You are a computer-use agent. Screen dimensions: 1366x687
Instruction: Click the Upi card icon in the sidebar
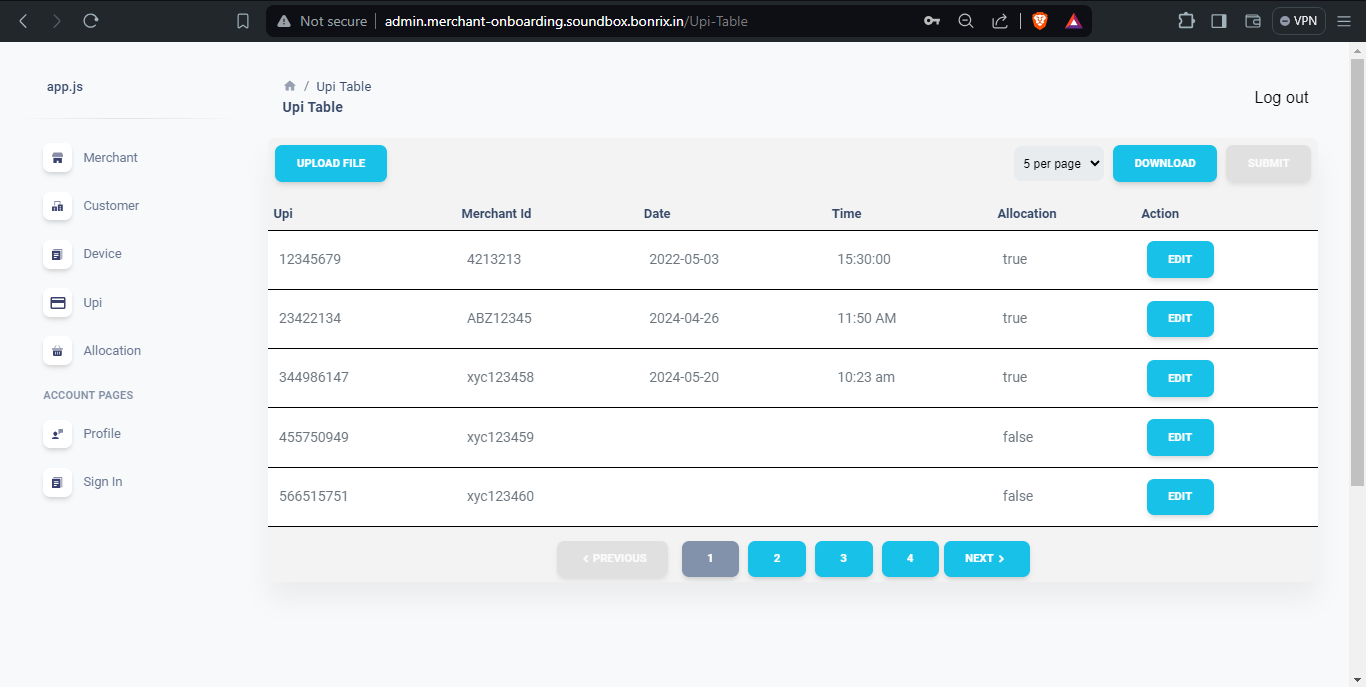click(x=57, y=303)
